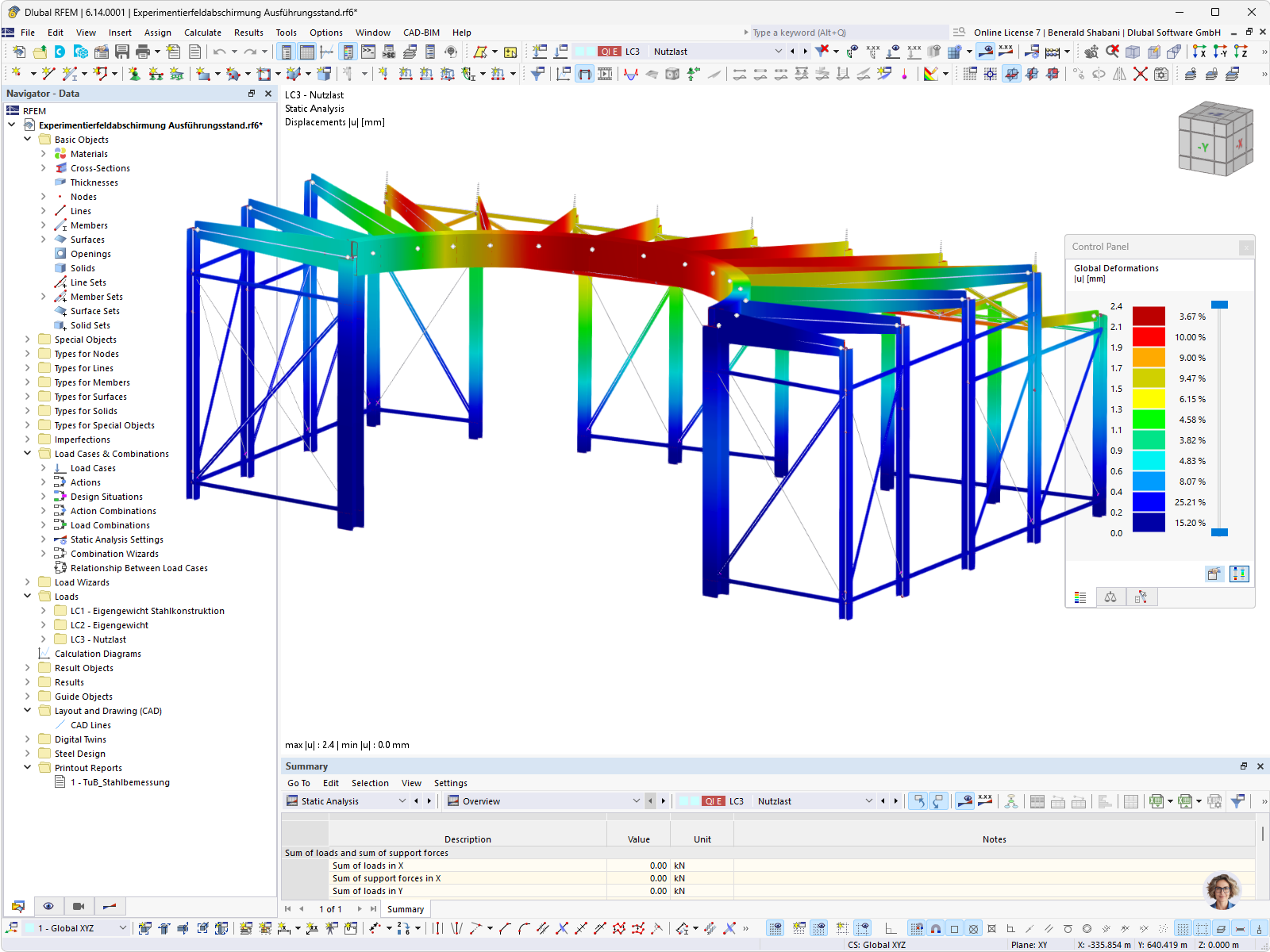Open the Calculate menu
The width and height of the screenshot is (1270, 952).
pos(202,33)
